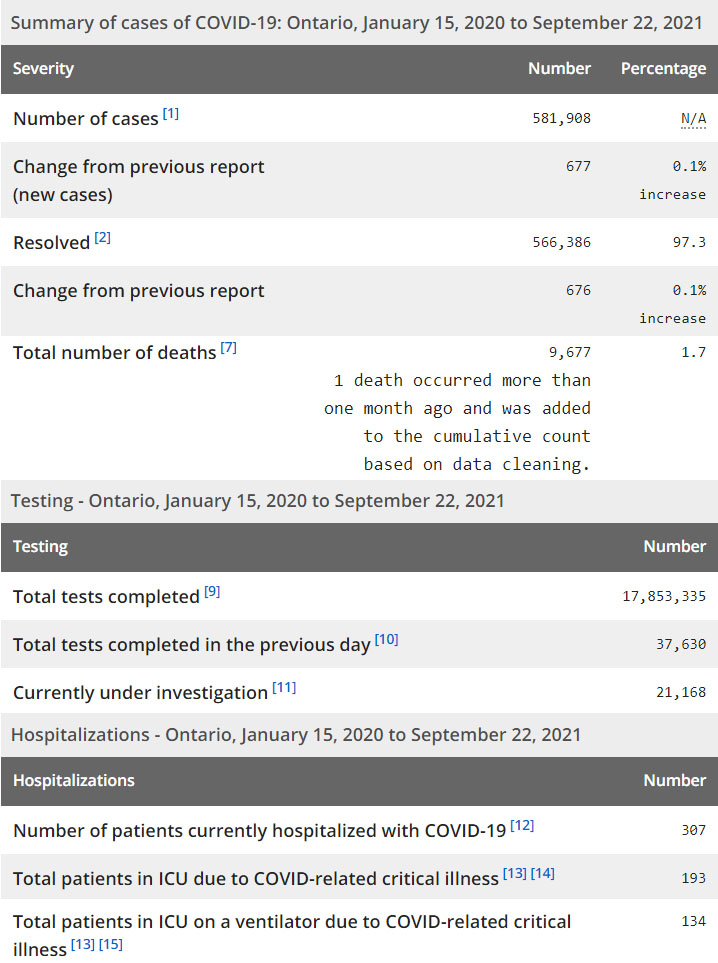The width and height of the screenshot is (718, 963).
Task: Click the 17,853,335 total tests value
Action: [x=664, y=596]
